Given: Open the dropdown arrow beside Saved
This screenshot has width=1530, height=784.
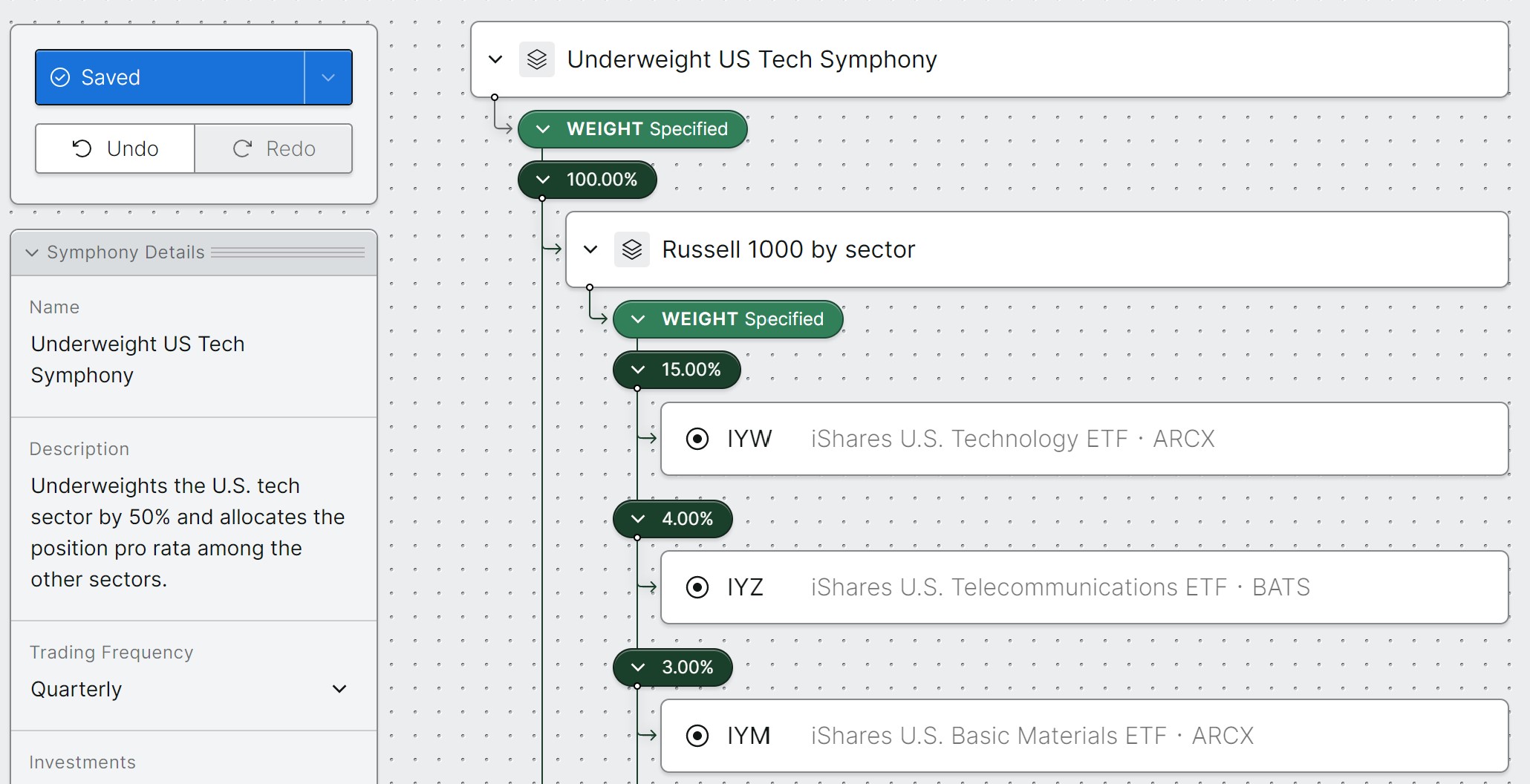Looking at the screenshot, I should [328, 77].
